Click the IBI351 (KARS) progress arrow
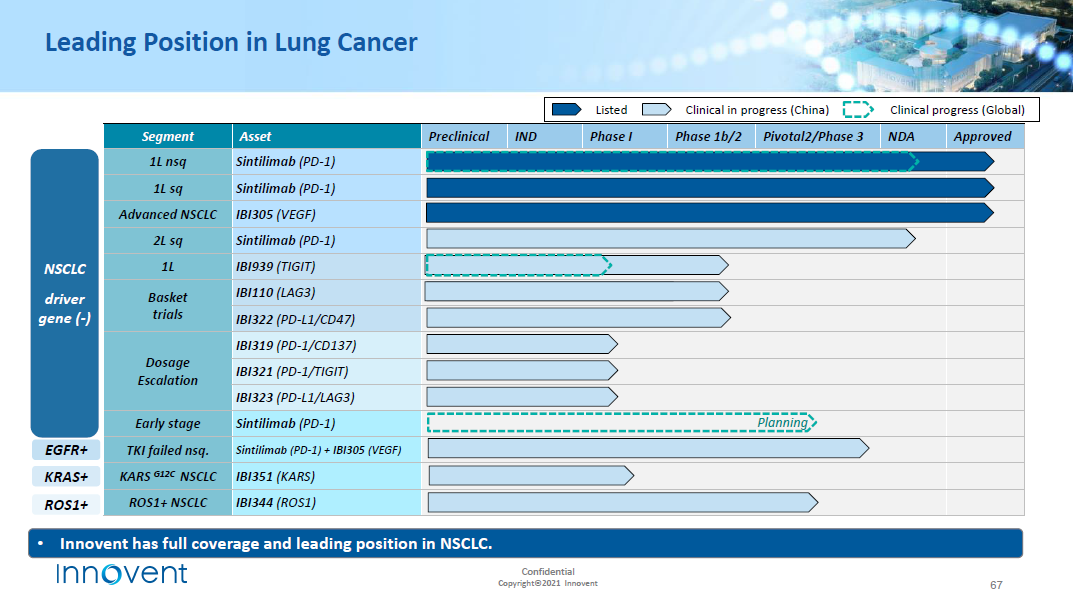Screen dimensions: 1073x603 click(531, 475)
